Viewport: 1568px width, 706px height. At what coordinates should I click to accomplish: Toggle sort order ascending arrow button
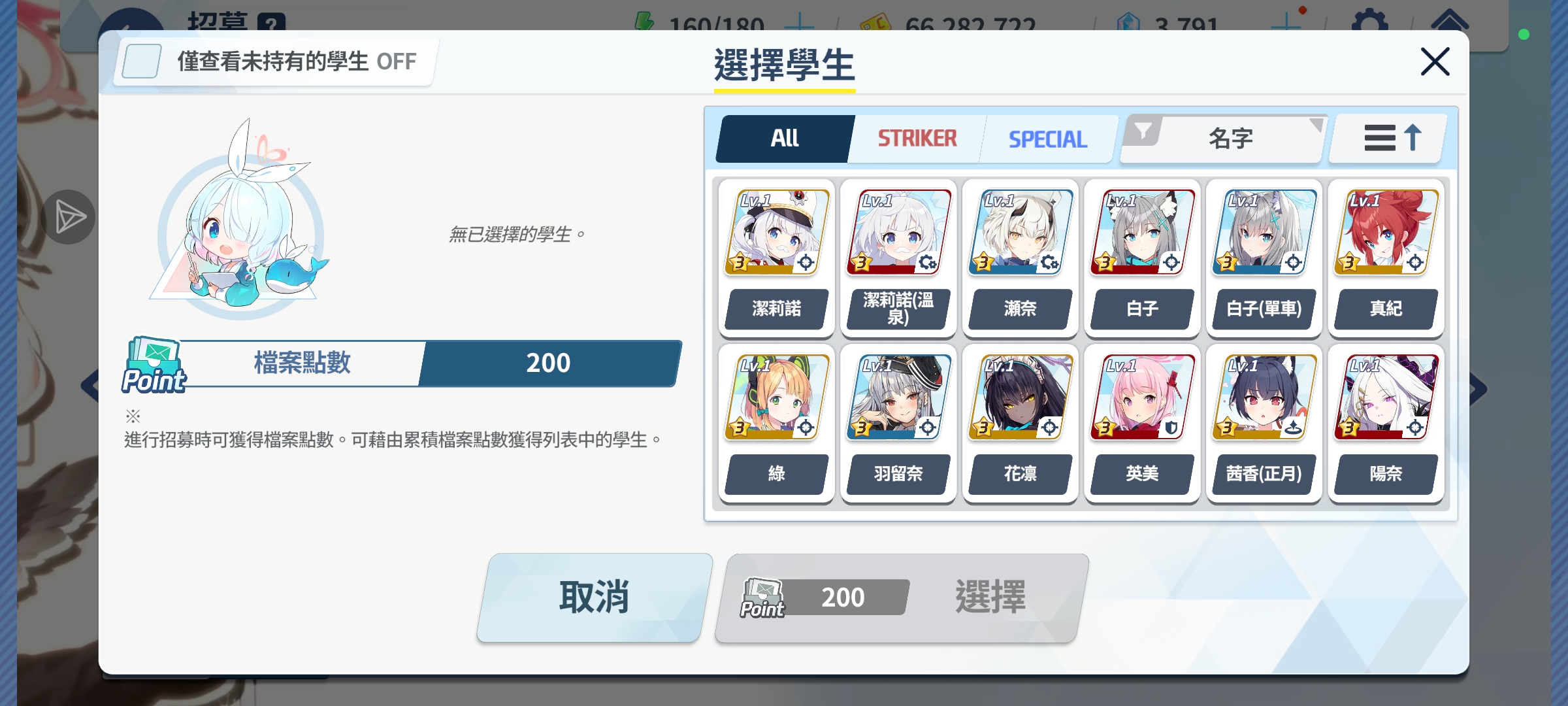tap(1389, 139)
